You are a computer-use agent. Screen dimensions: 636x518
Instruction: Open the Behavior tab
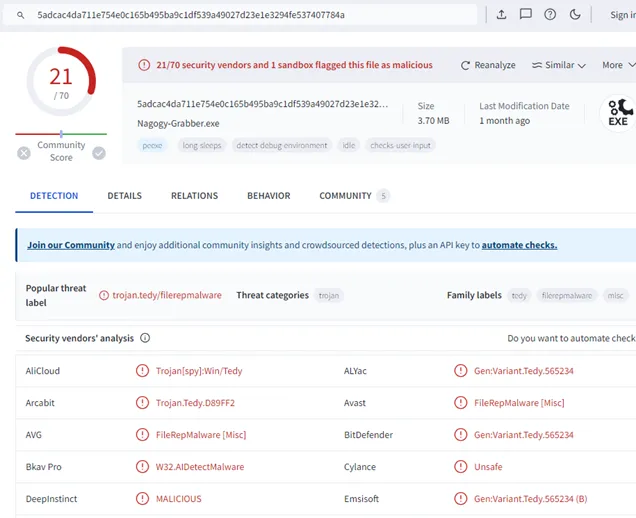(x=268, y=196)
